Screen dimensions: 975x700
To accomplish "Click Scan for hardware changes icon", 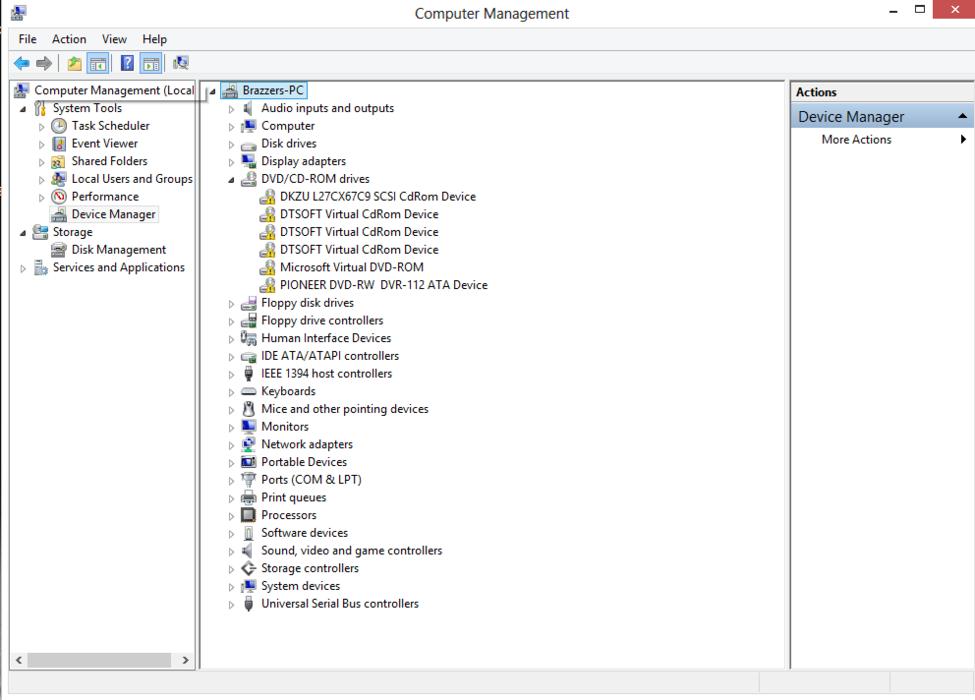I will click(x=181, y=63).
